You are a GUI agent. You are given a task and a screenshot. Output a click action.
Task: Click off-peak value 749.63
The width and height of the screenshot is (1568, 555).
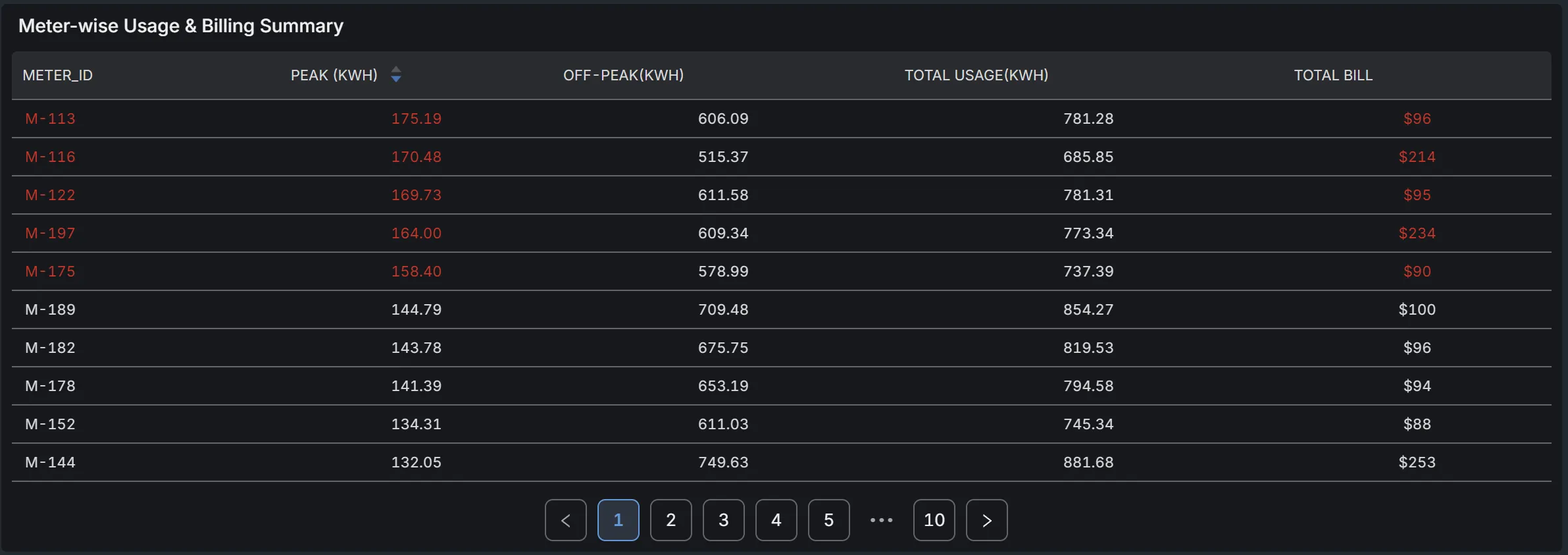pyautogui.click(x=723, y=462)
